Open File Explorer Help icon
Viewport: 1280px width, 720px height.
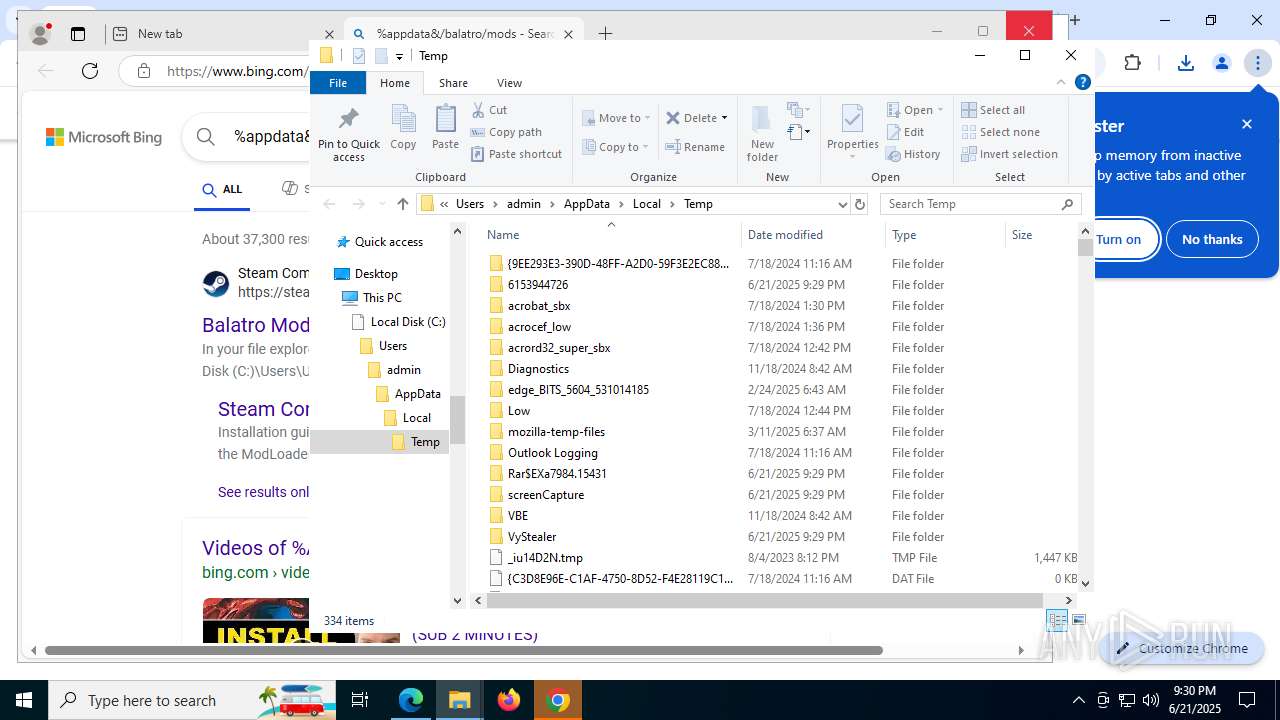tap(1082, 83)
